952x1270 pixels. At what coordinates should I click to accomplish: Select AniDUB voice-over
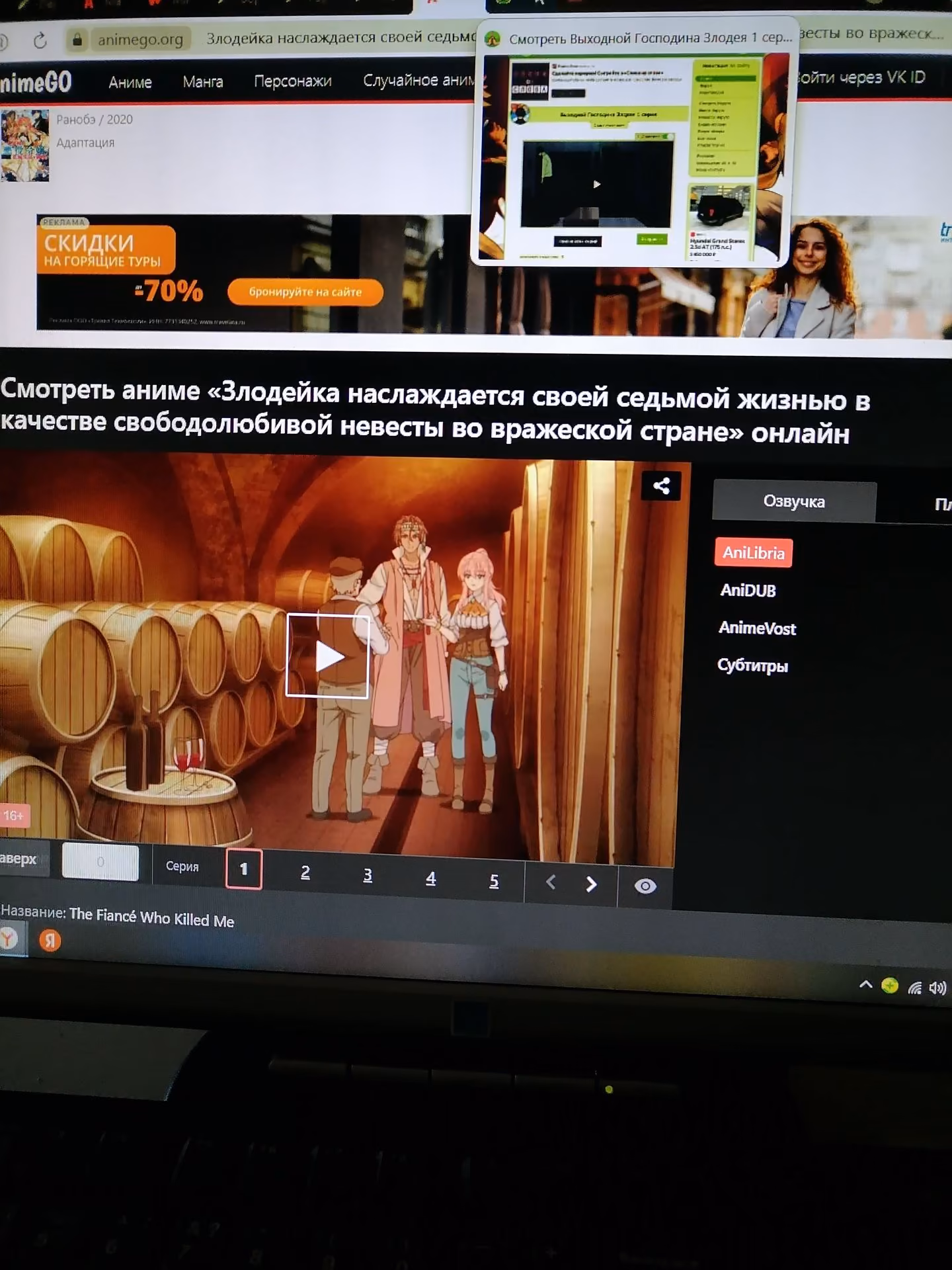pos(748,590)
